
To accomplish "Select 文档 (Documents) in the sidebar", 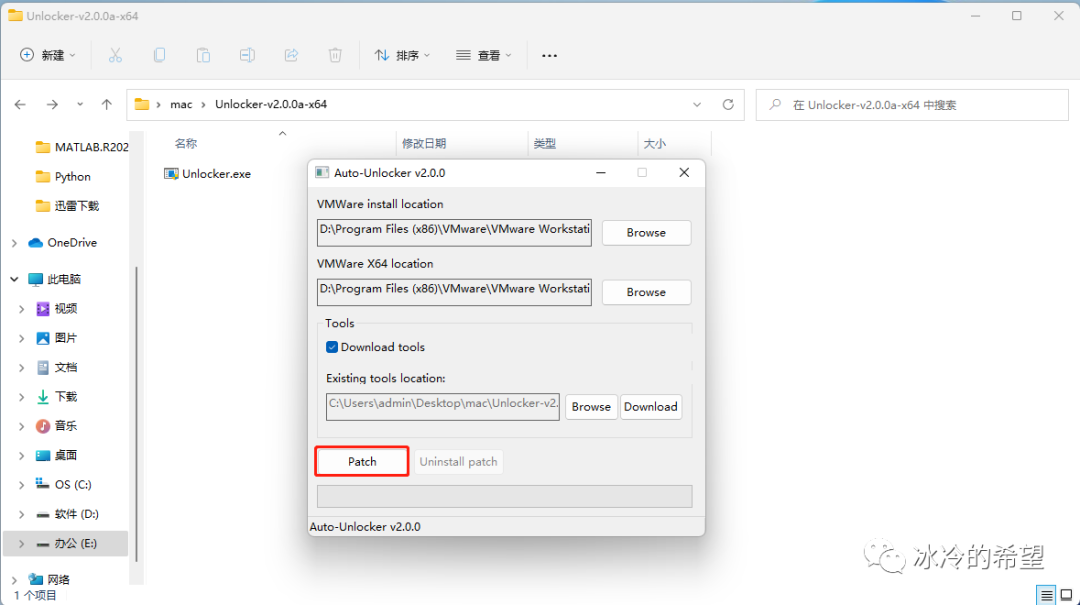I will (56, 367).
